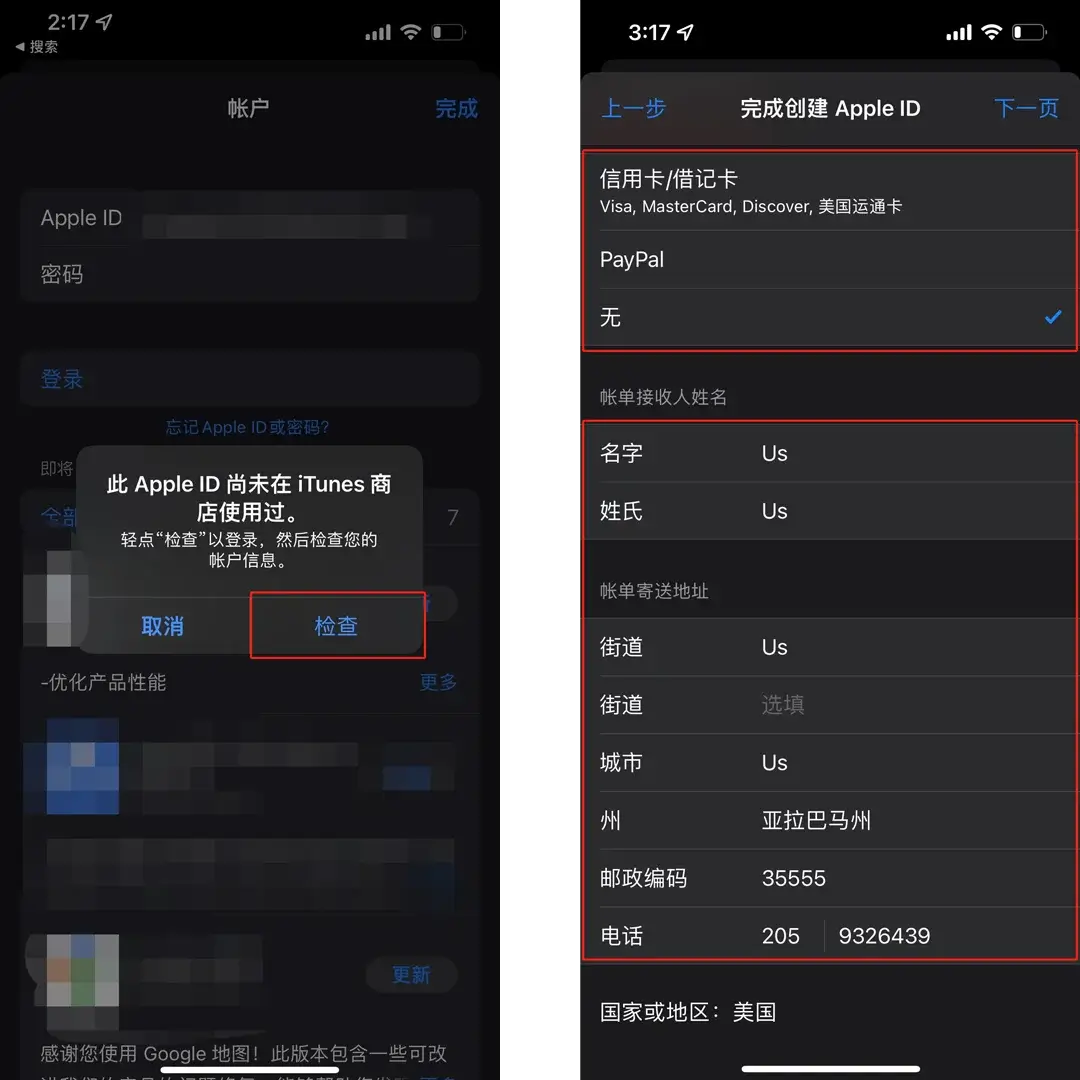Tap the location services arrow in left status bar

pyautogui.click(x=103, y=20)
